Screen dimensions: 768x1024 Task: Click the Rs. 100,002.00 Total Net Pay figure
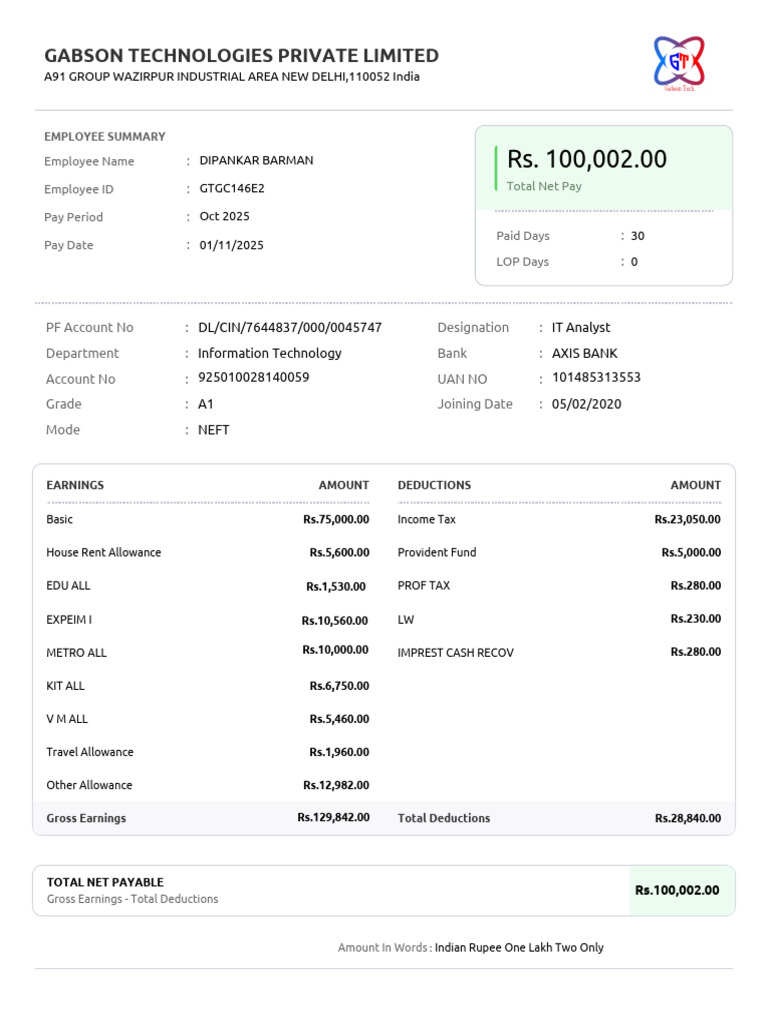pyautogui.click(x=586, y=159)
